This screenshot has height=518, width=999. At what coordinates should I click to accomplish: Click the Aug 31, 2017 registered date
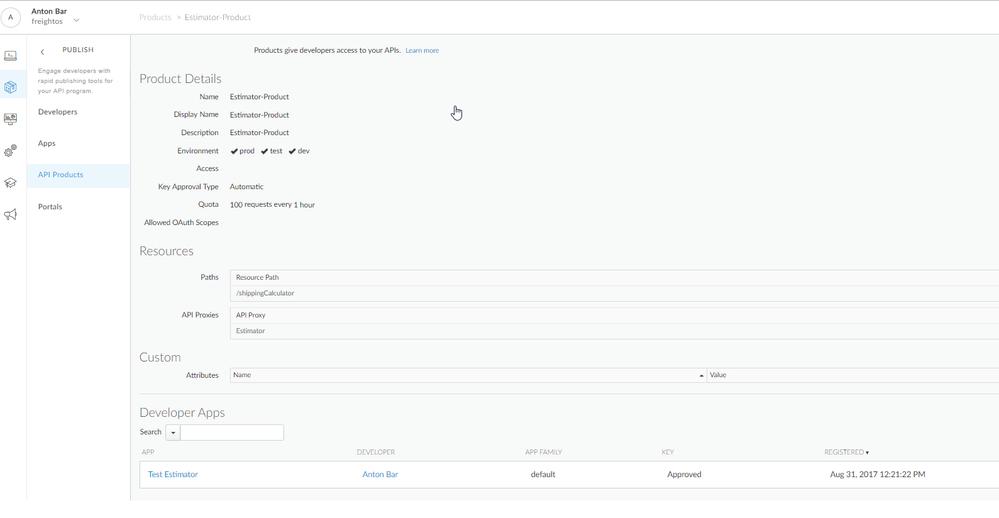pos(877,475)
